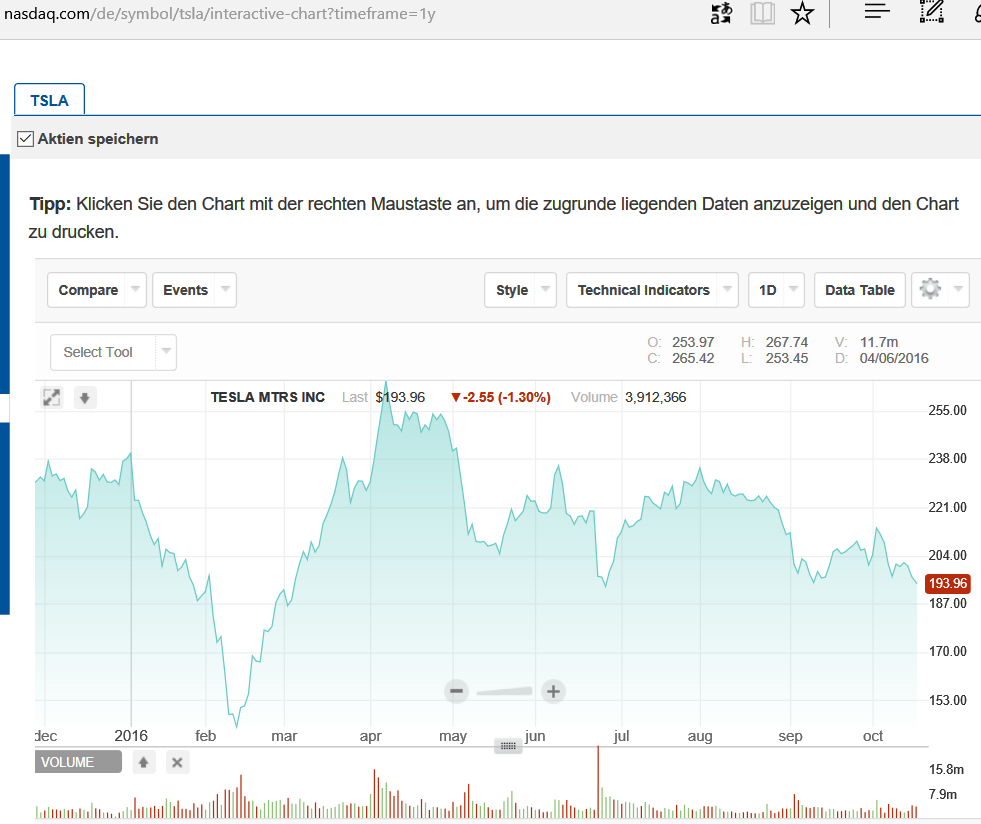Screen dimensions: 981x824
Task: Click the date value 04/06/2016
Action: (x=894, y=358)
